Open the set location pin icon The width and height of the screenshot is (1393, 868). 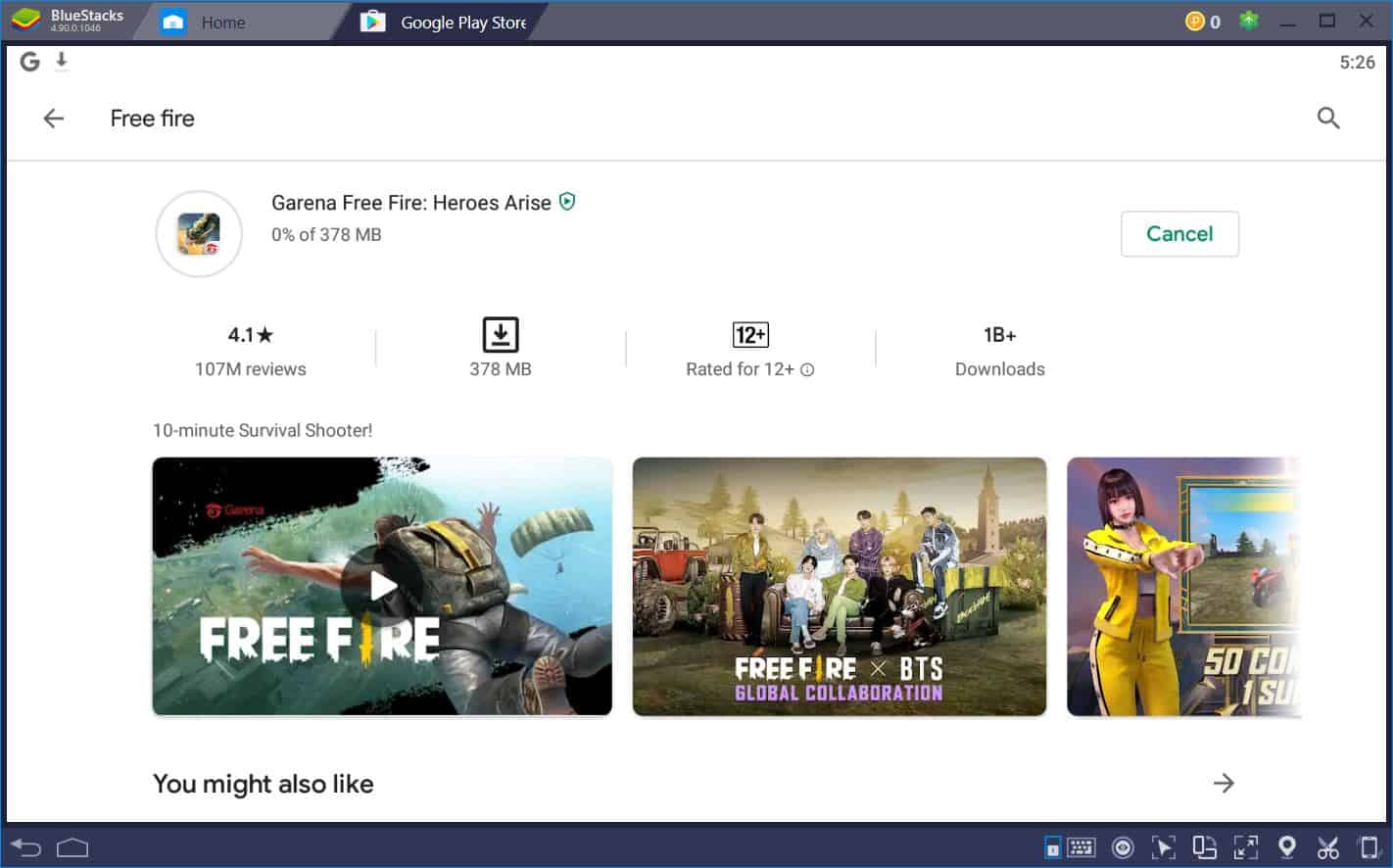(x=1287, y=847)
